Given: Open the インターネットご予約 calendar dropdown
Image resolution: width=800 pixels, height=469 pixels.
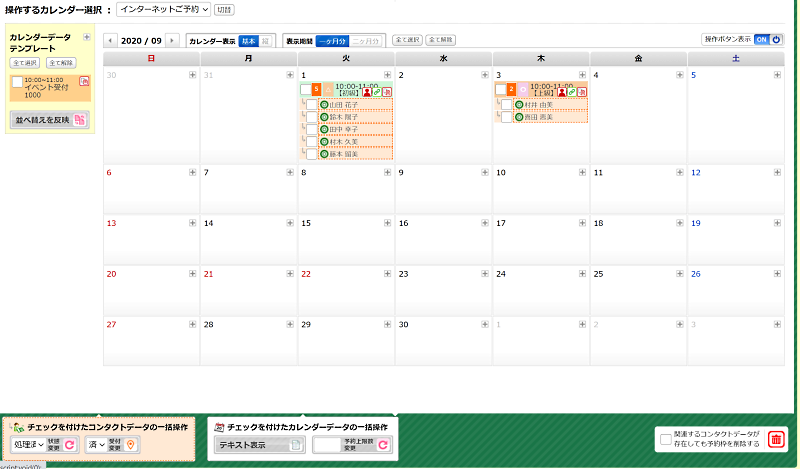Looking at the screenshot, I should pyautogui.click(x=163, y=9).
